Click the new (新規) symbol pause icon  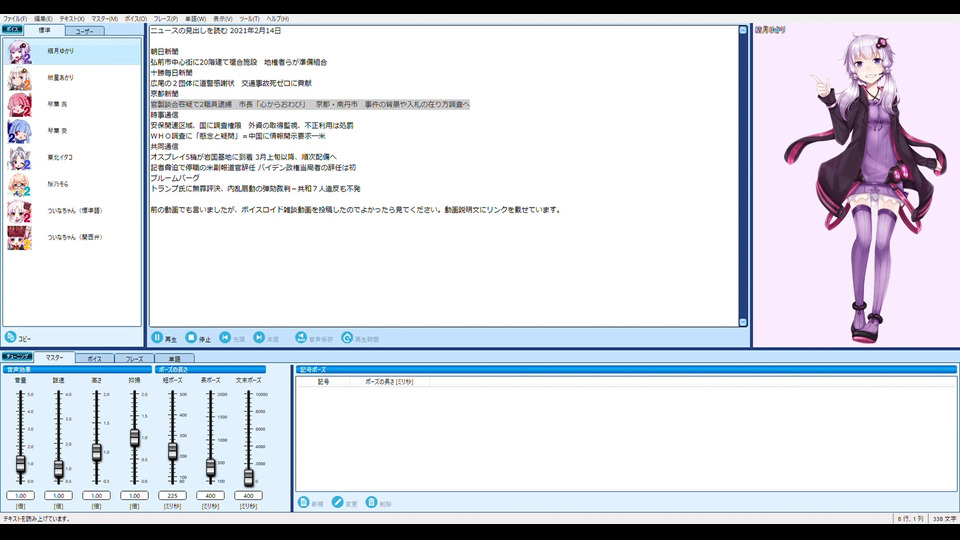pyautogui.click(x=304, y=502)
